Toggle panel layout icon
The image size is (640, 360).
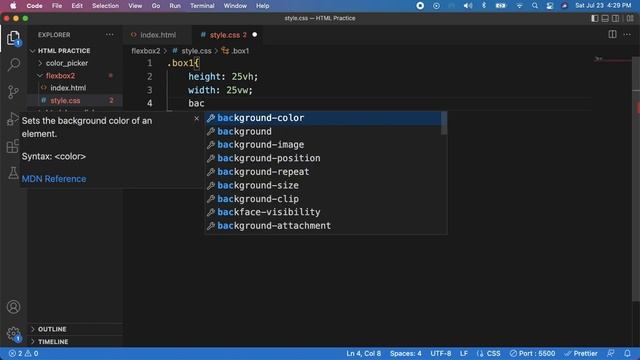605,18
